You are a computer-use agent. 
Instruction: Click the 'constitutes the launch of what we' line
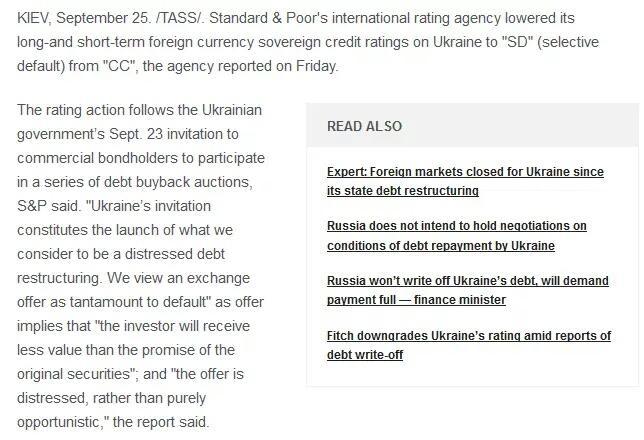point(125,229)
